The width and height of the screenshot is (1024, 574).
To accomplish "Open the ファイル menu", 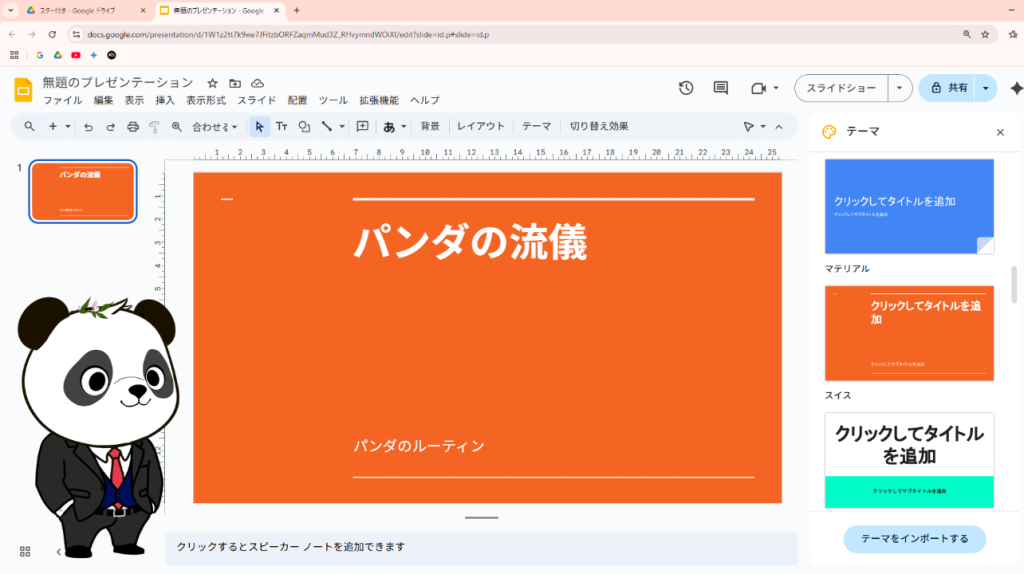I will pos(63,101).
